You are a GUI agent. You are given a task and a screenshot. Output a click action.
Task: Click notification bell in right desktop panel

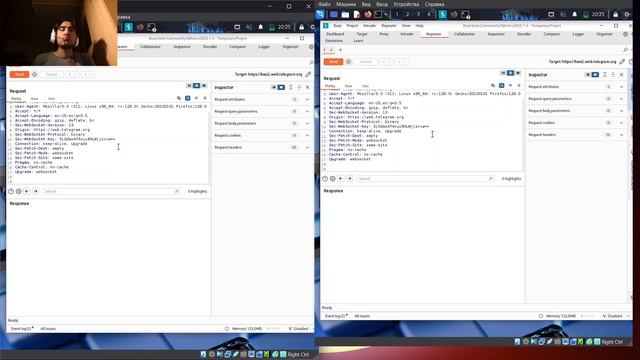coord(575,14)
